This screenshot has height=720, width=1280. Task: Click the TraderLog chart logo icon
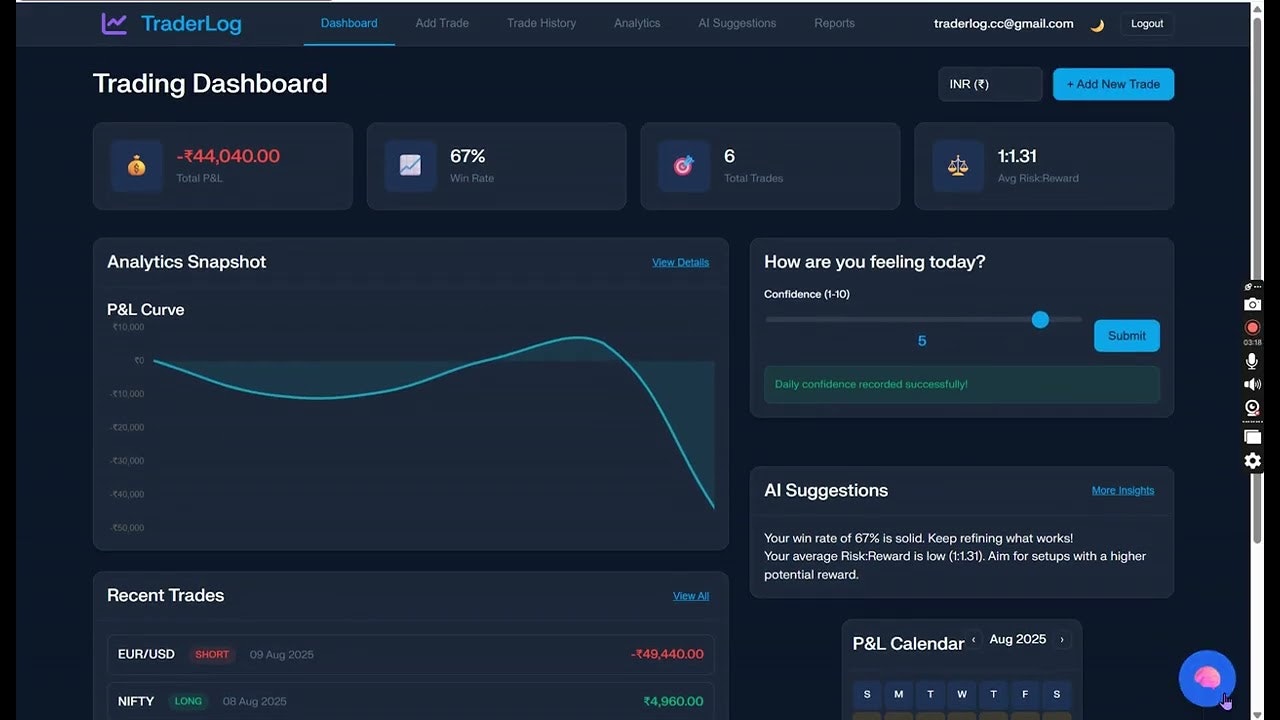(114, 23)
